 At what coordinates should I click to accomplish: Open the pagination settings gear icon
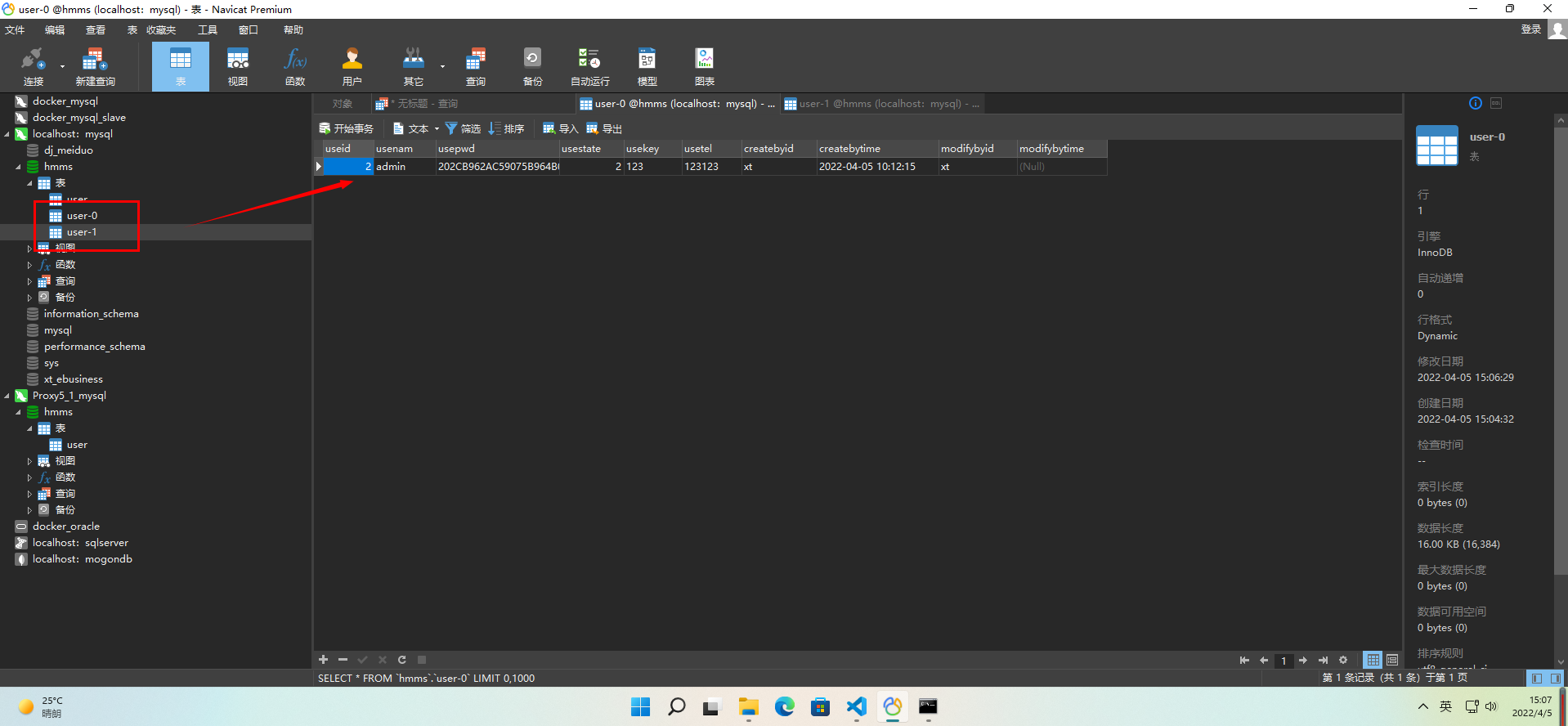coord(1342,660)
